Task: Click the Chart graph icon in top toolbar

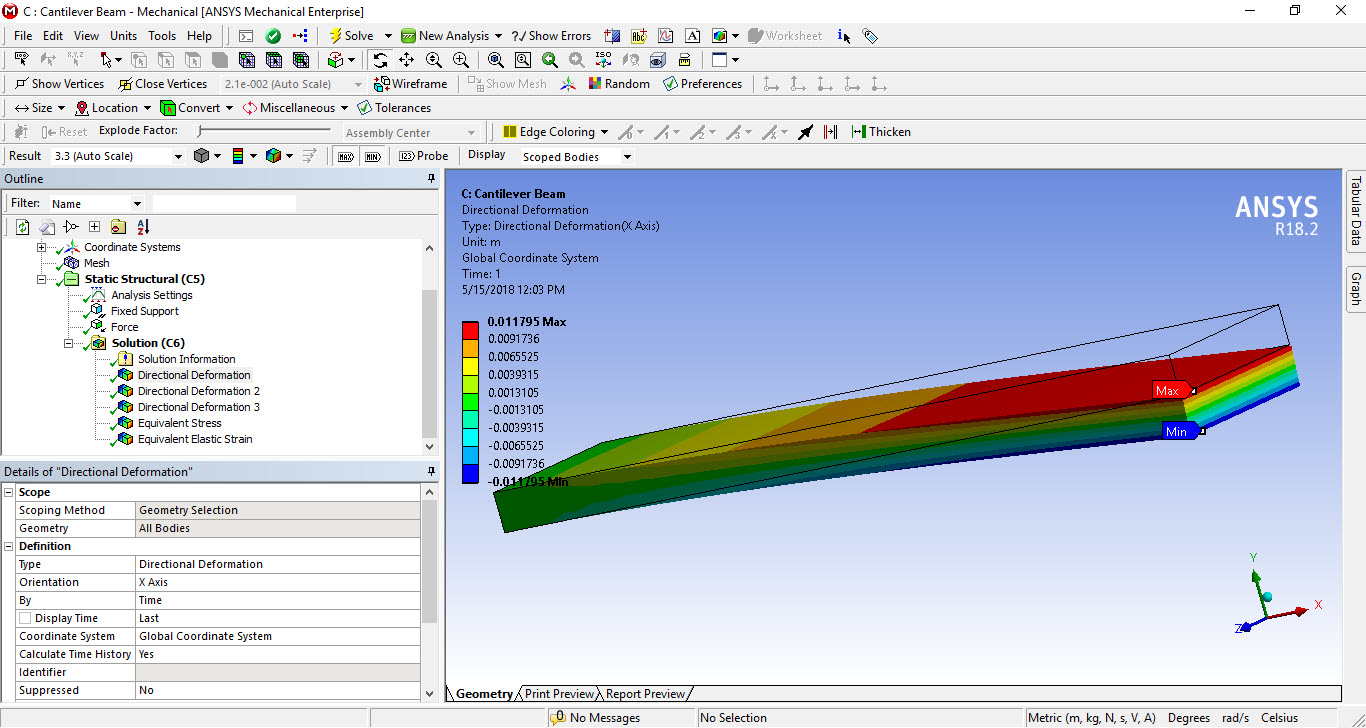Action: click(665, 35)
